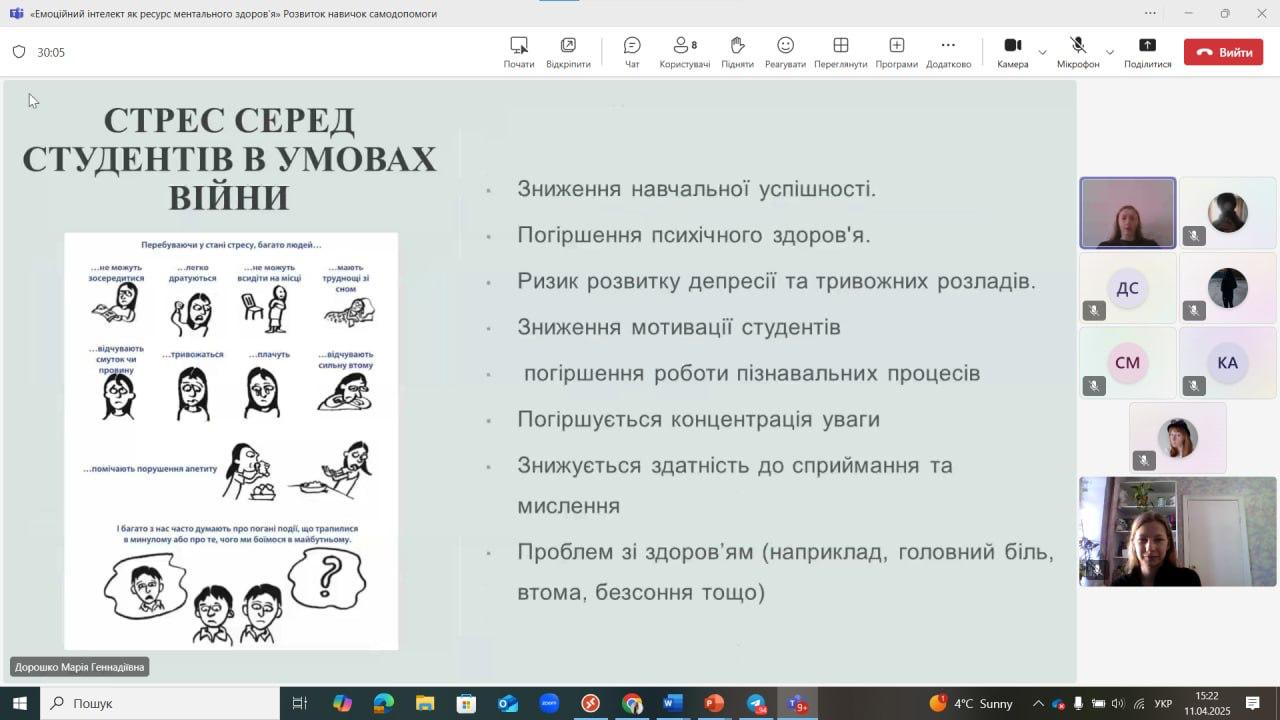The height and width of the screenshot is (720, 1280).
Task: Click the Windows taskbar search box
Action: tap(160, 703)
